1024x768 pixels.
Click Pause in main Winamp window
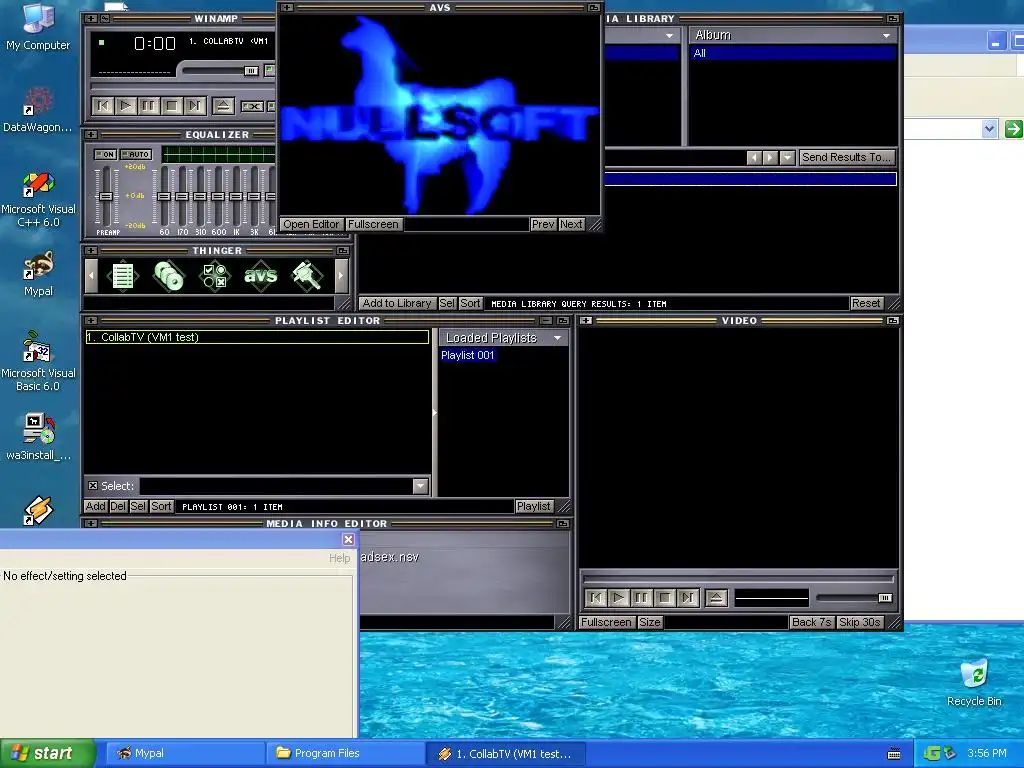click(149, 106)
